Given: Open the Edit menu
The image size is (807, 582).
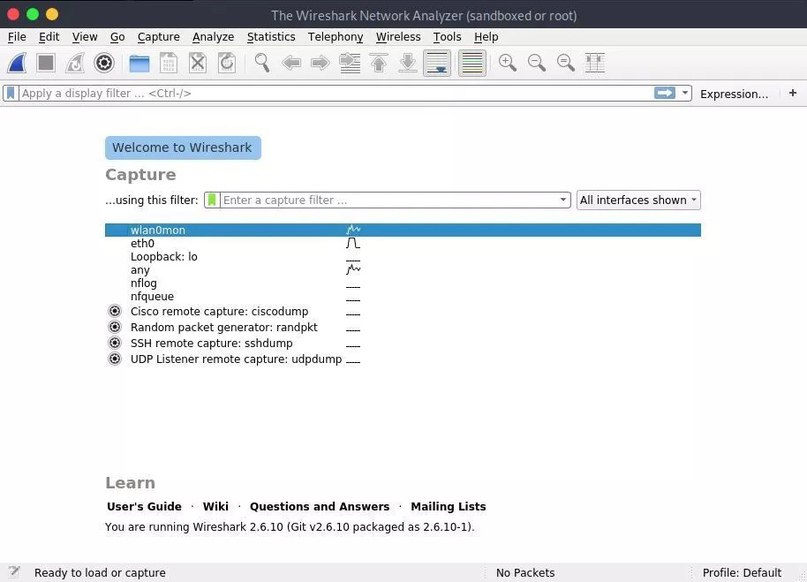Looking at the screenshot, I should click(49, 37).
